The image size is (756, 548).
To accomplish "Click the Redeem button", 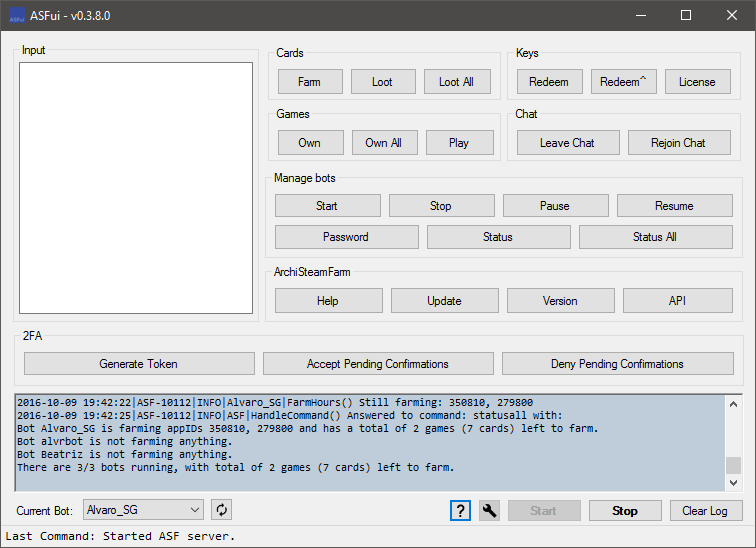I will (550, 81).
